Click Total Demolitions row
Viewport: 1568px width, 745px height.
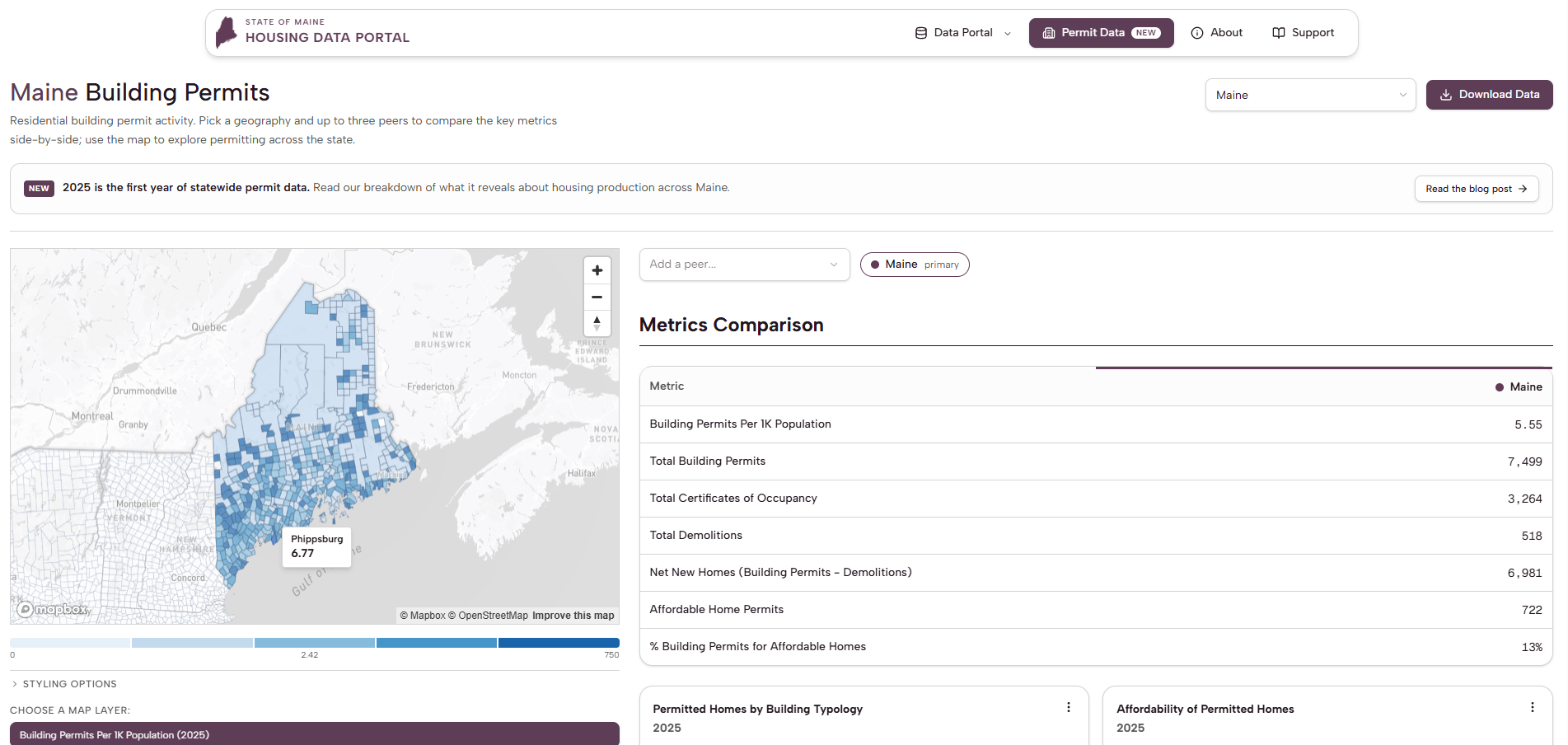(1096, 536)
